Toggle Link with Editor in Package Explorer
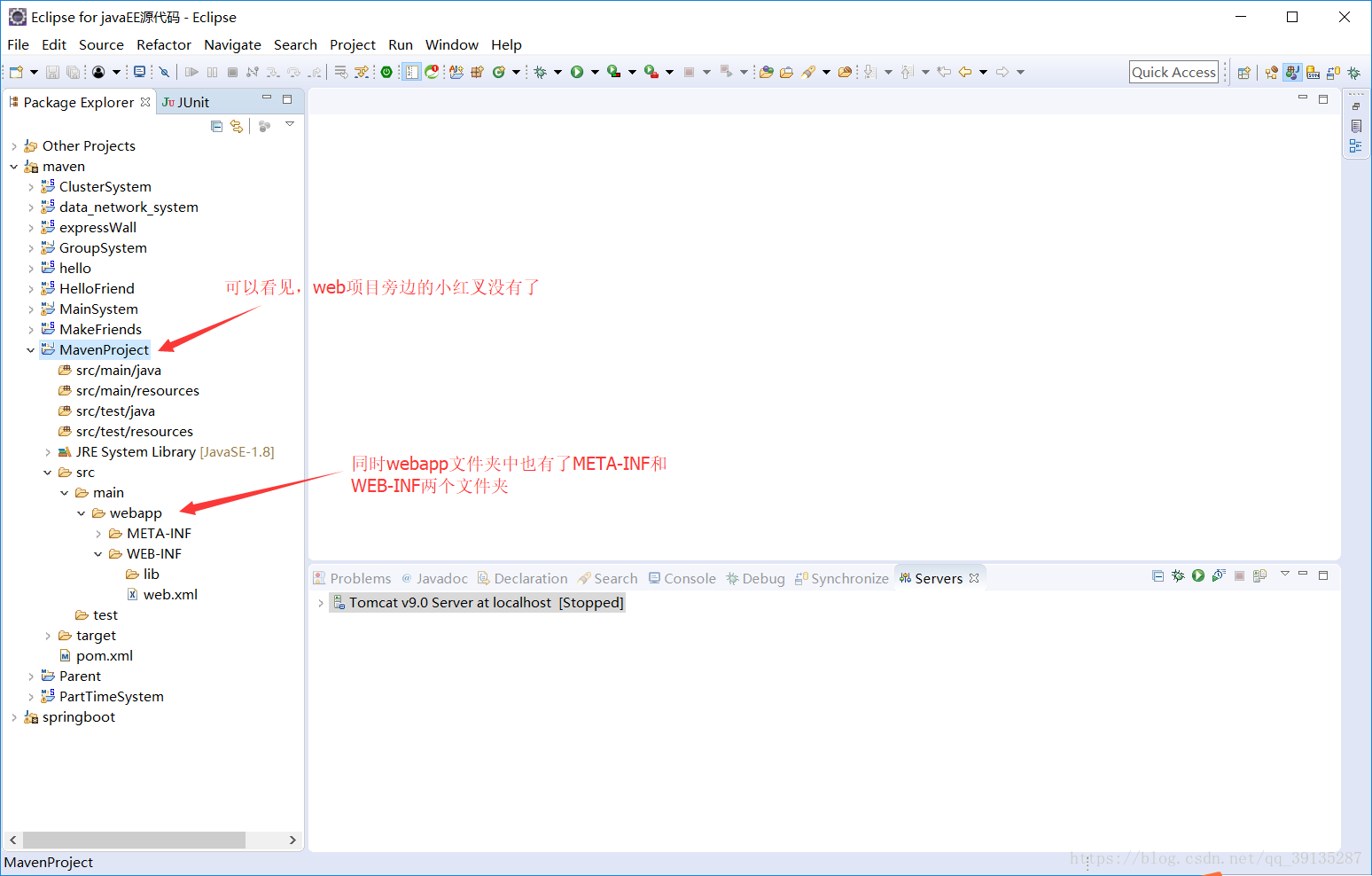Image resolution: width=1372 pixels, height=876 pixels. point(236,127)
